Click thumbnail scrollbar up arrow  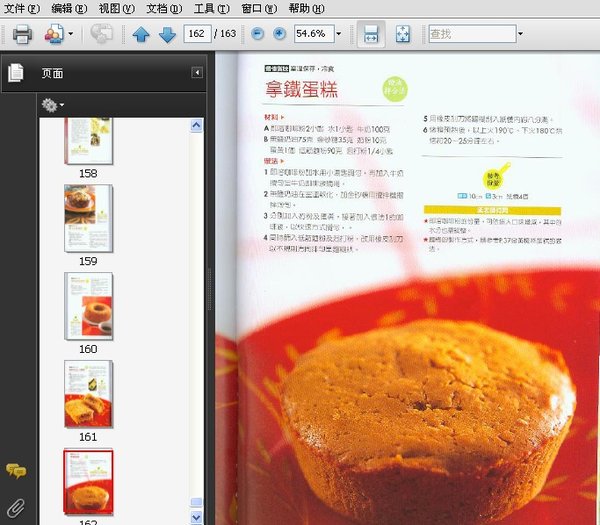(x=196, y=126)
